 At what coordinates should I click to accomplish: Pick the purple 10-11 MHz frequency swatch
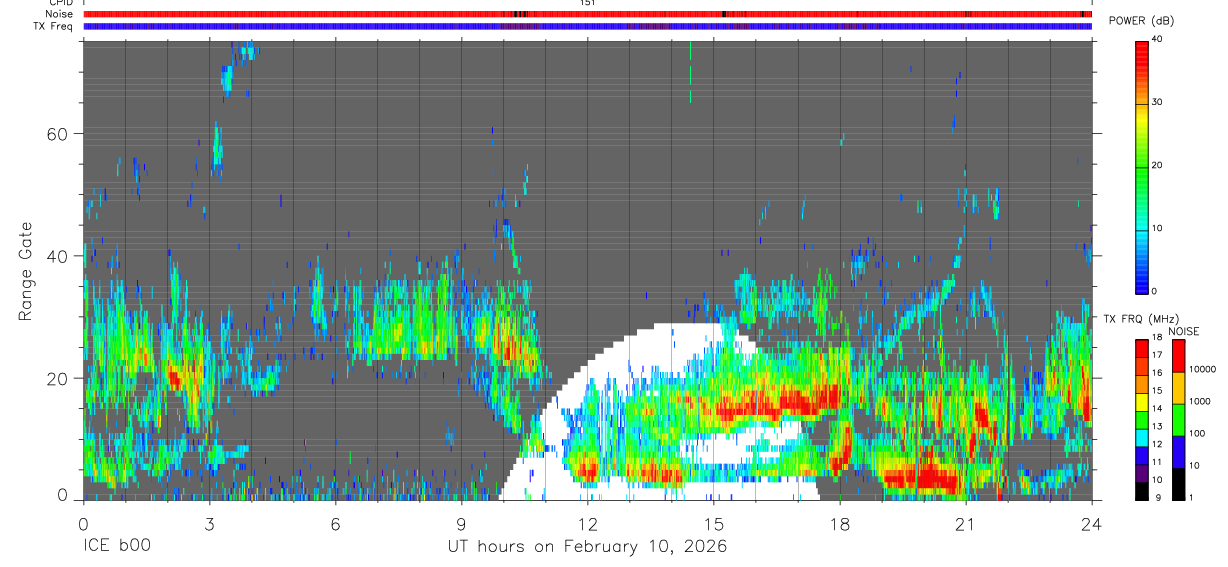click(x=1141, y=473)
